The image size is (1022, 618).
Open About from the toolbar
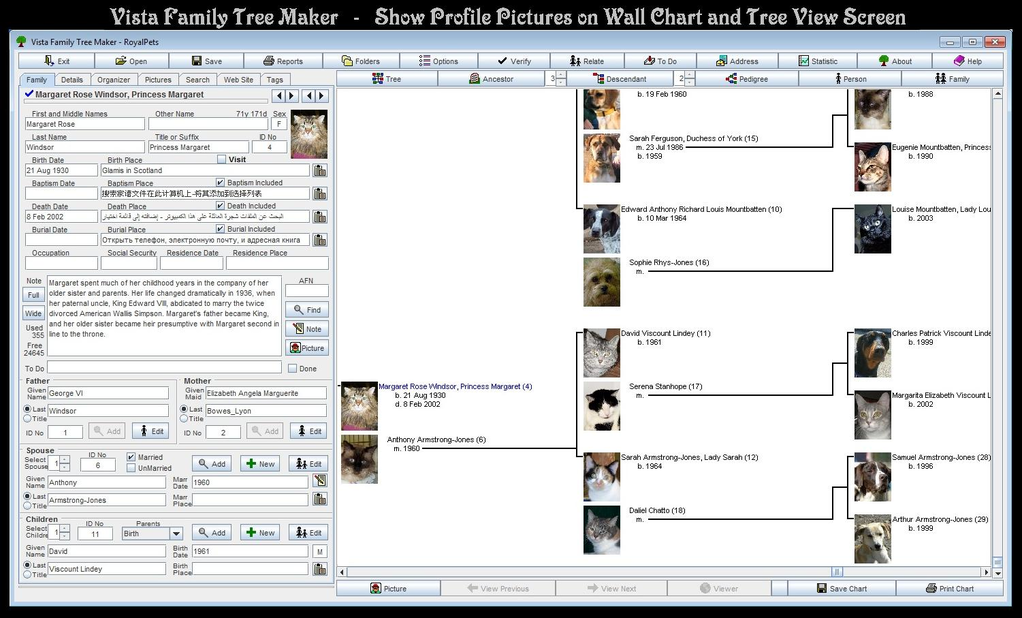pos(895,61)
